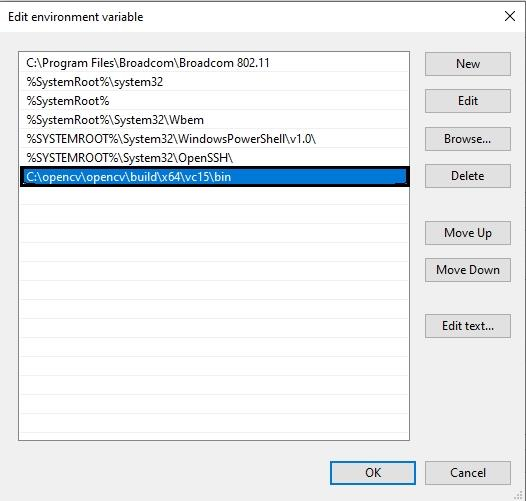This screenshot has height=501, width=526.
Task: Click the resize grip in the dialog corner
Action: pyautogui.click(x=519, y=495)
